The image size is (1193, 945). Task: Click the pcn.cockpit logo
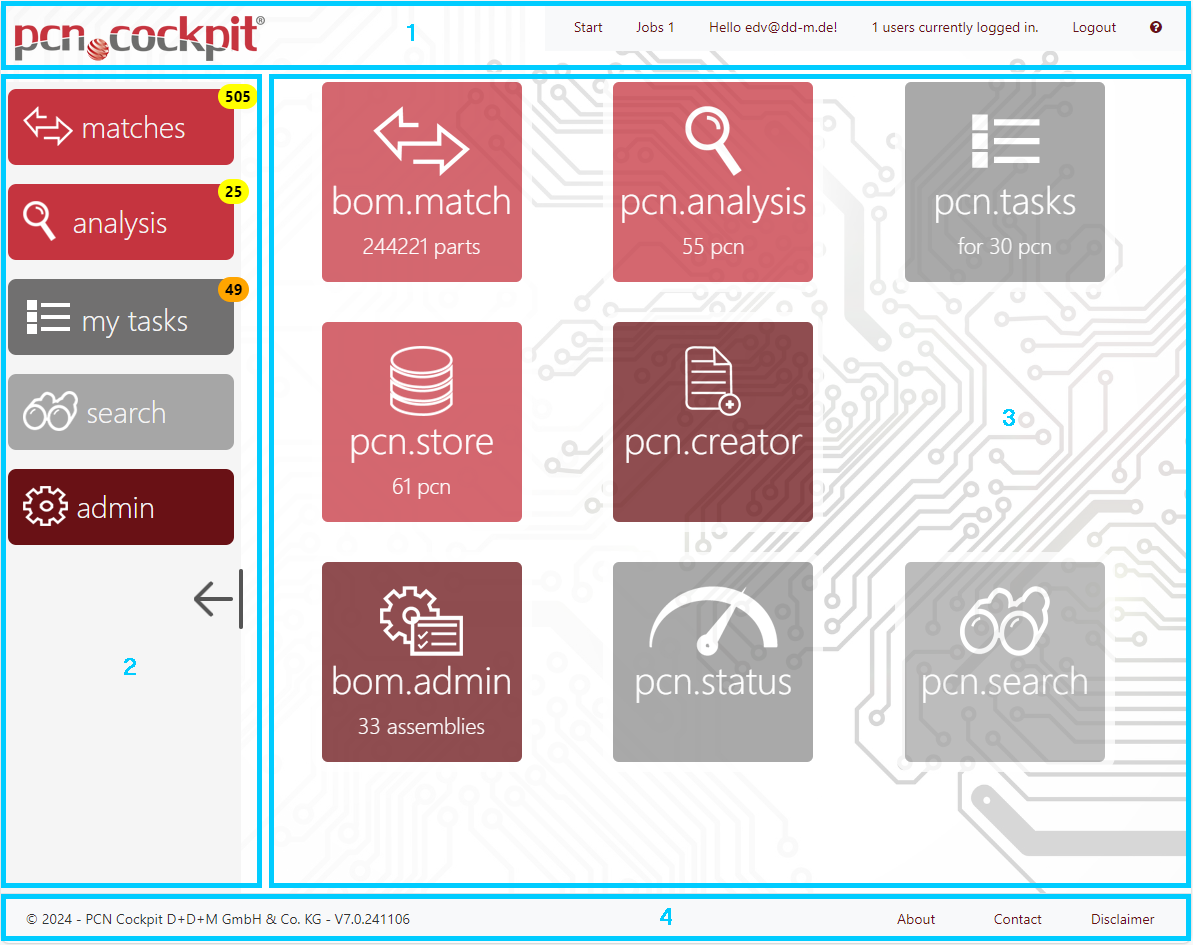pos(139,38)
